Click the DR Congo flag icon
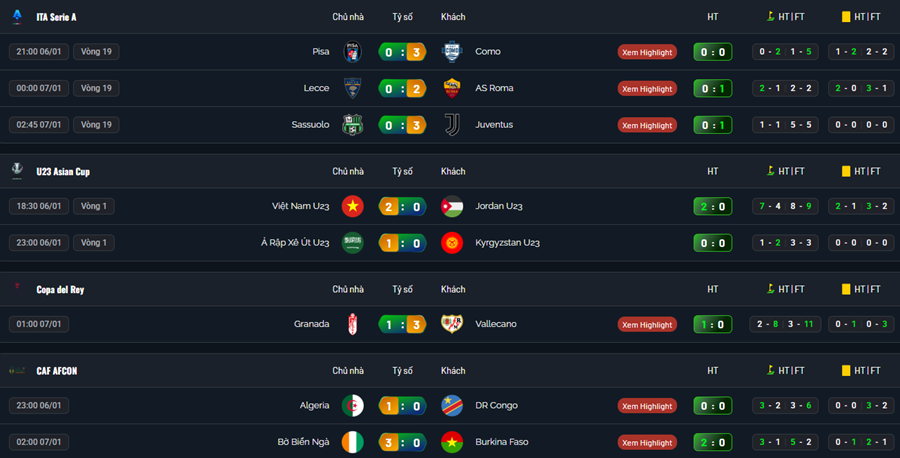Image resolution: width=900 pixels, height=458 pixels. (452, 406)
